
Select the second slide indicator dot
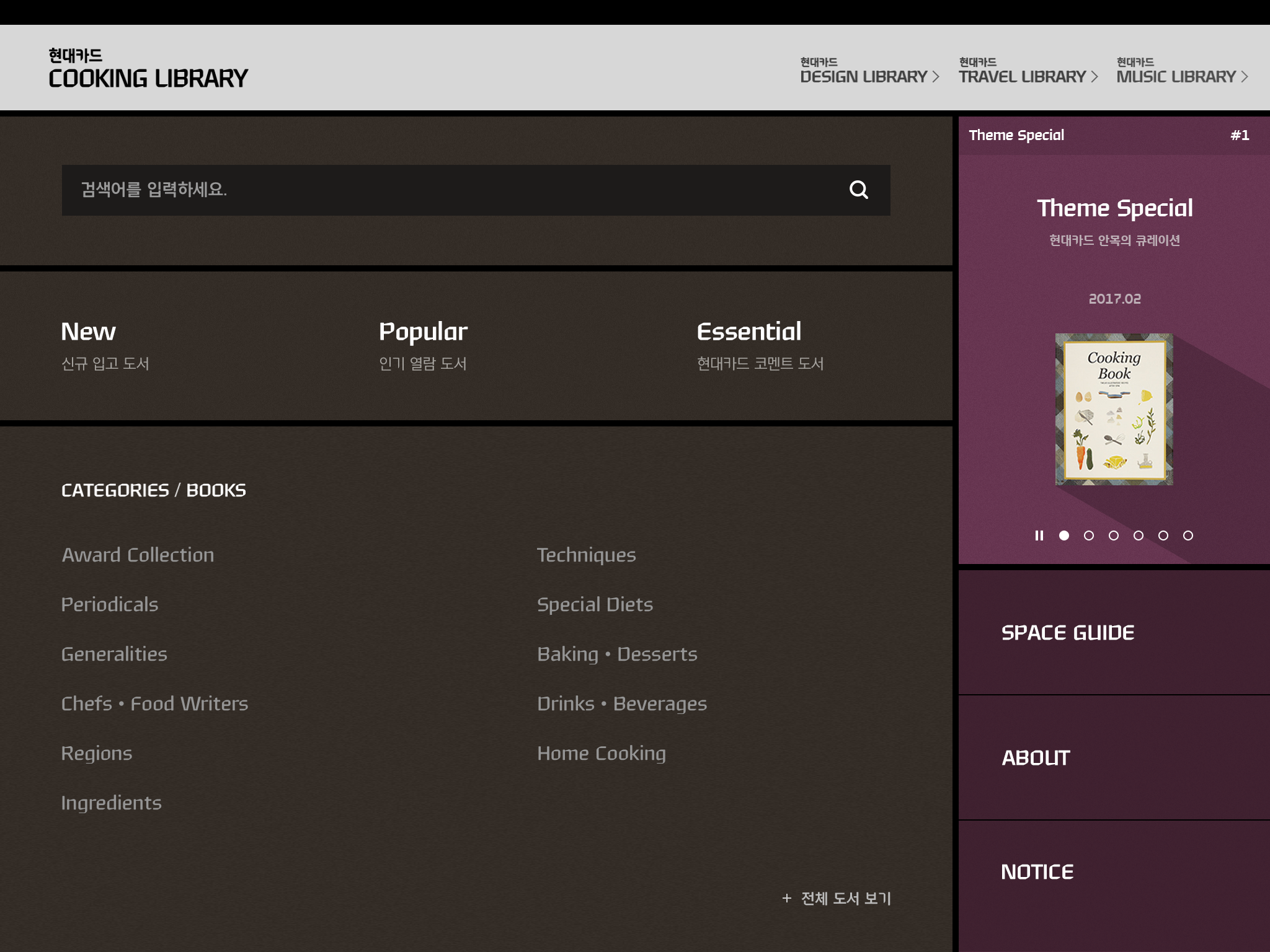click(1089, 535)
